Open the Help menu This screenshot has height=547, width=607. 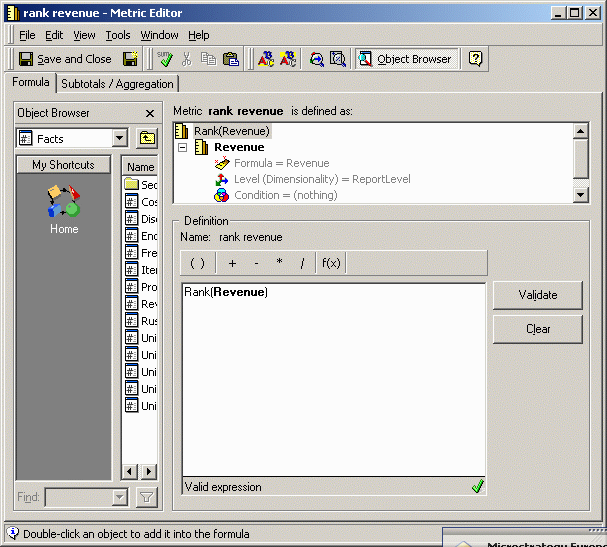199,35
